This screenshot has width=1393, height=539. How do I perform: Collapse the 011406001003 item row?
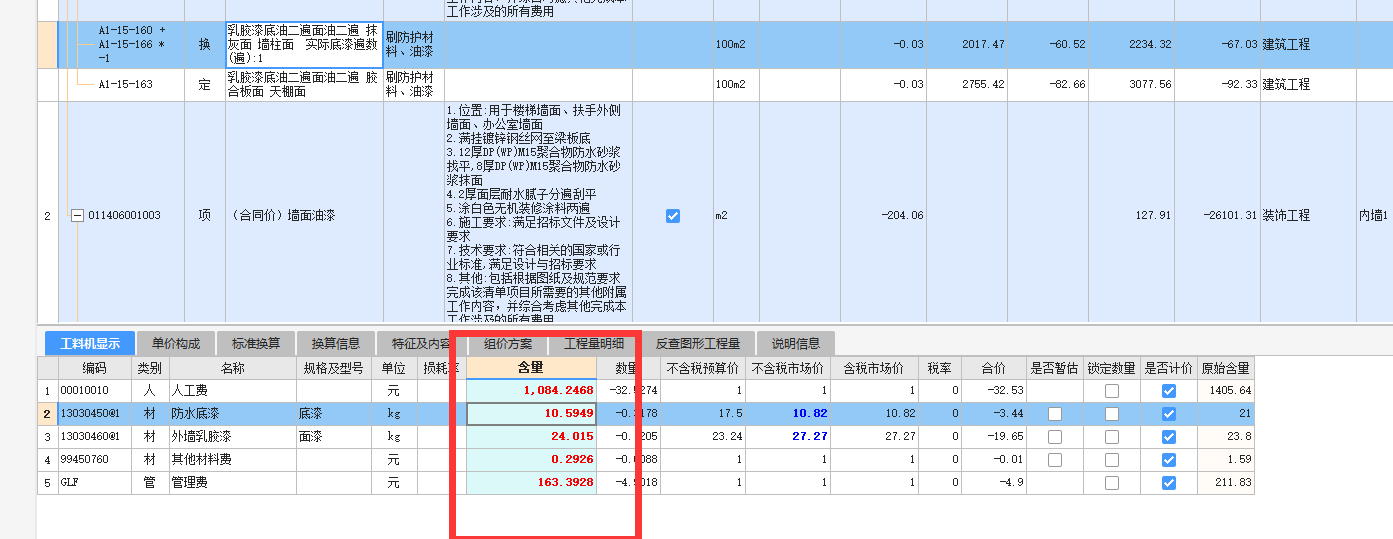pyautogui.click(x=78, y=215)
